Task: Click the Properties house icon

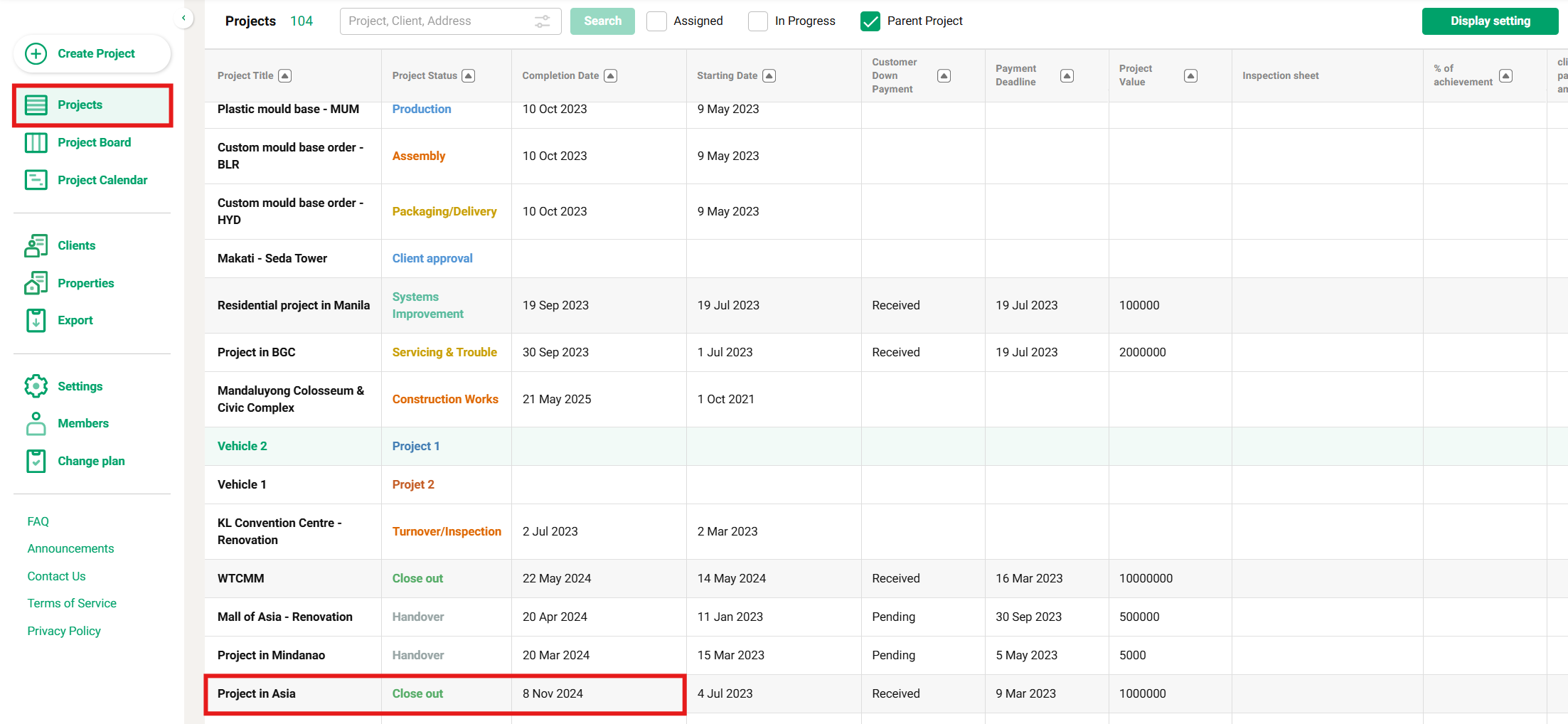Action: pyautogui.click(x=36, y=283)
